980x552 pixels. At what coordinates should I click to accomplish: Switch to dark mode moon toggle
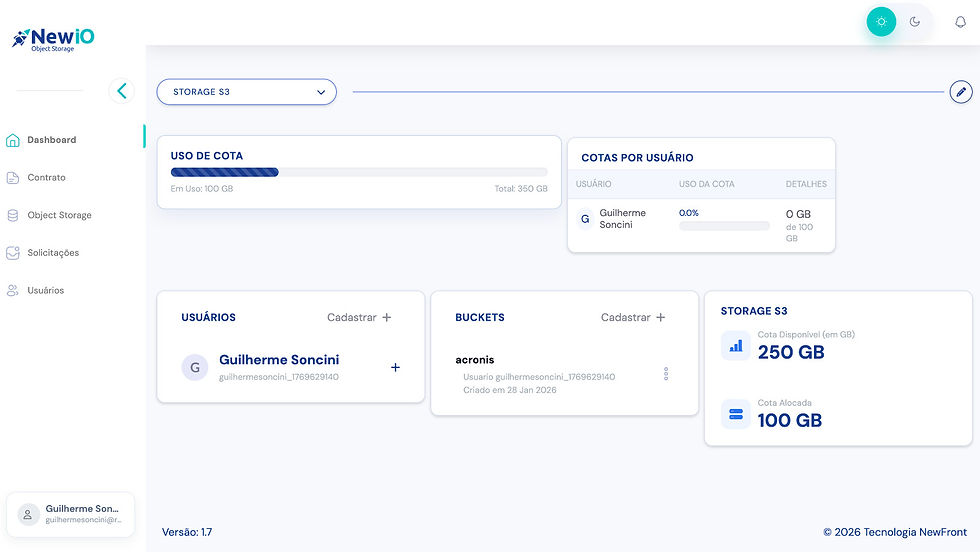click(915, 22)
